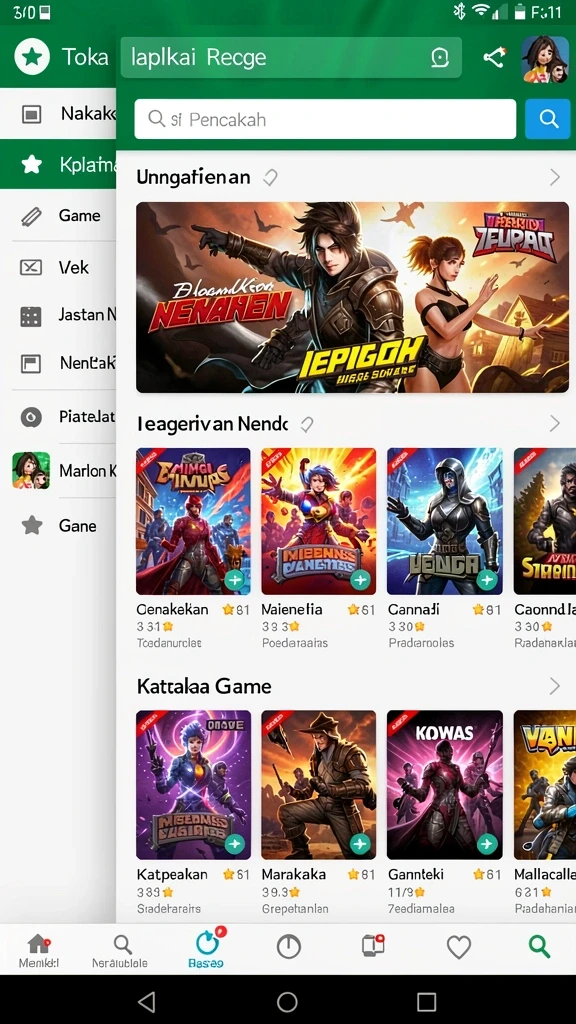This screenshot has height=1024, width=576.
Task: Click the Maienelia title text
Action: (x=292, y=609)
